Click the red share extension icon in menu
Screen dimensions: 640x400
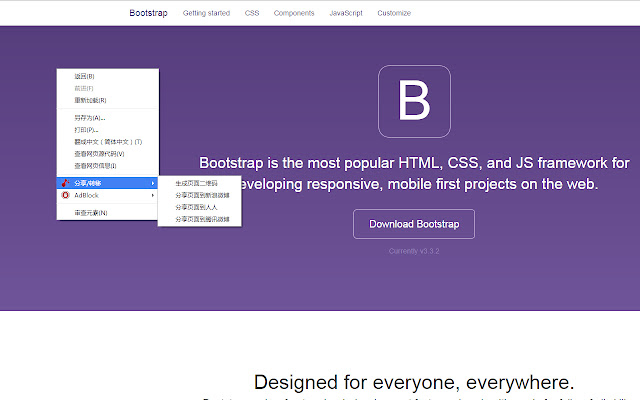[65, 183]
